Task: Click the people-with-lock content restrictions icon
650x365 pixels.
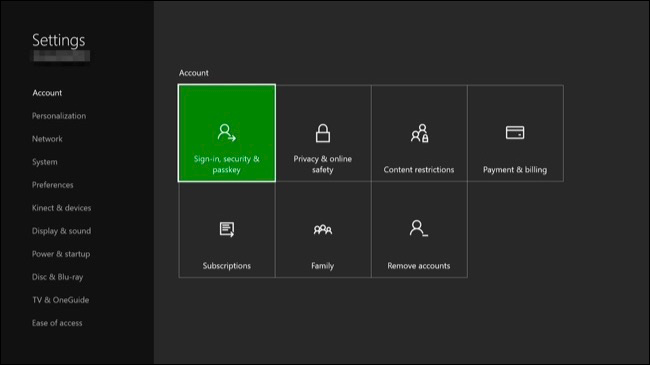Action: (420, 133)
